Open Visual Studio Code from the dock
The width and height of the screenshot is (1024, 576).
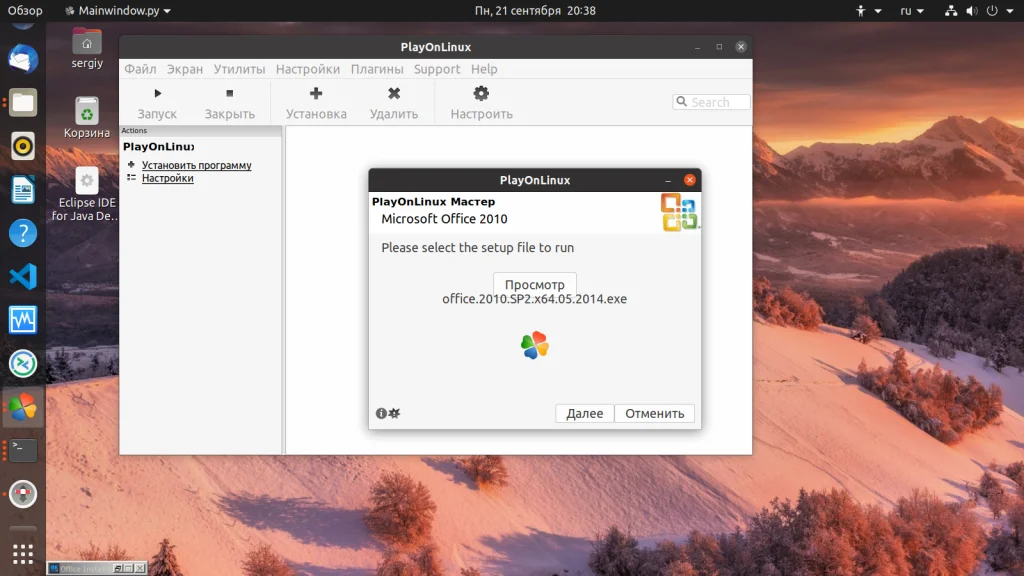click(x=23, y=277)
